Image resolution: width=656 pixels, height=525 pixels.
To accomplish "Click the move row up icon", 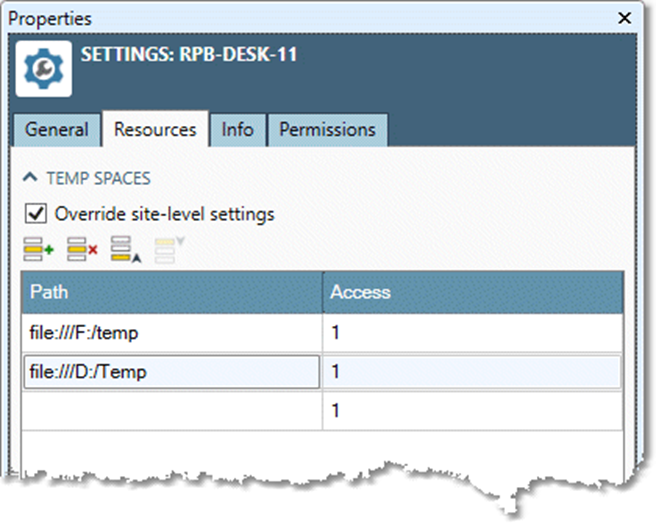I will [125, 249].
